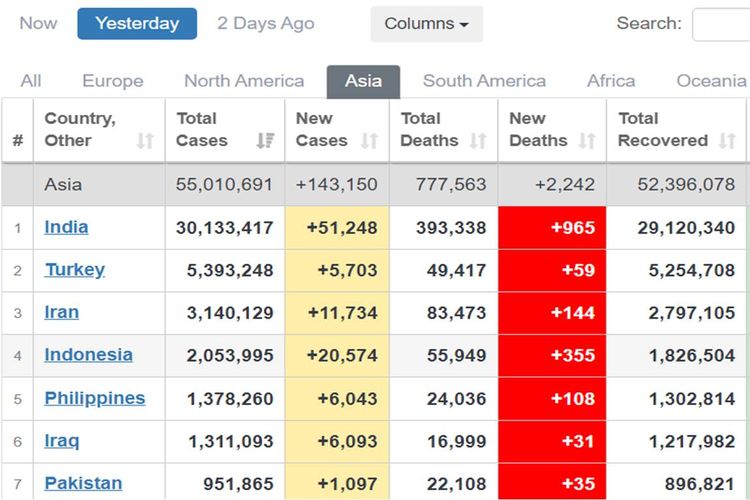This screenshot has width=750, height=500.
Task: Sort by New Deaths column icon
Action: (587, 141)
